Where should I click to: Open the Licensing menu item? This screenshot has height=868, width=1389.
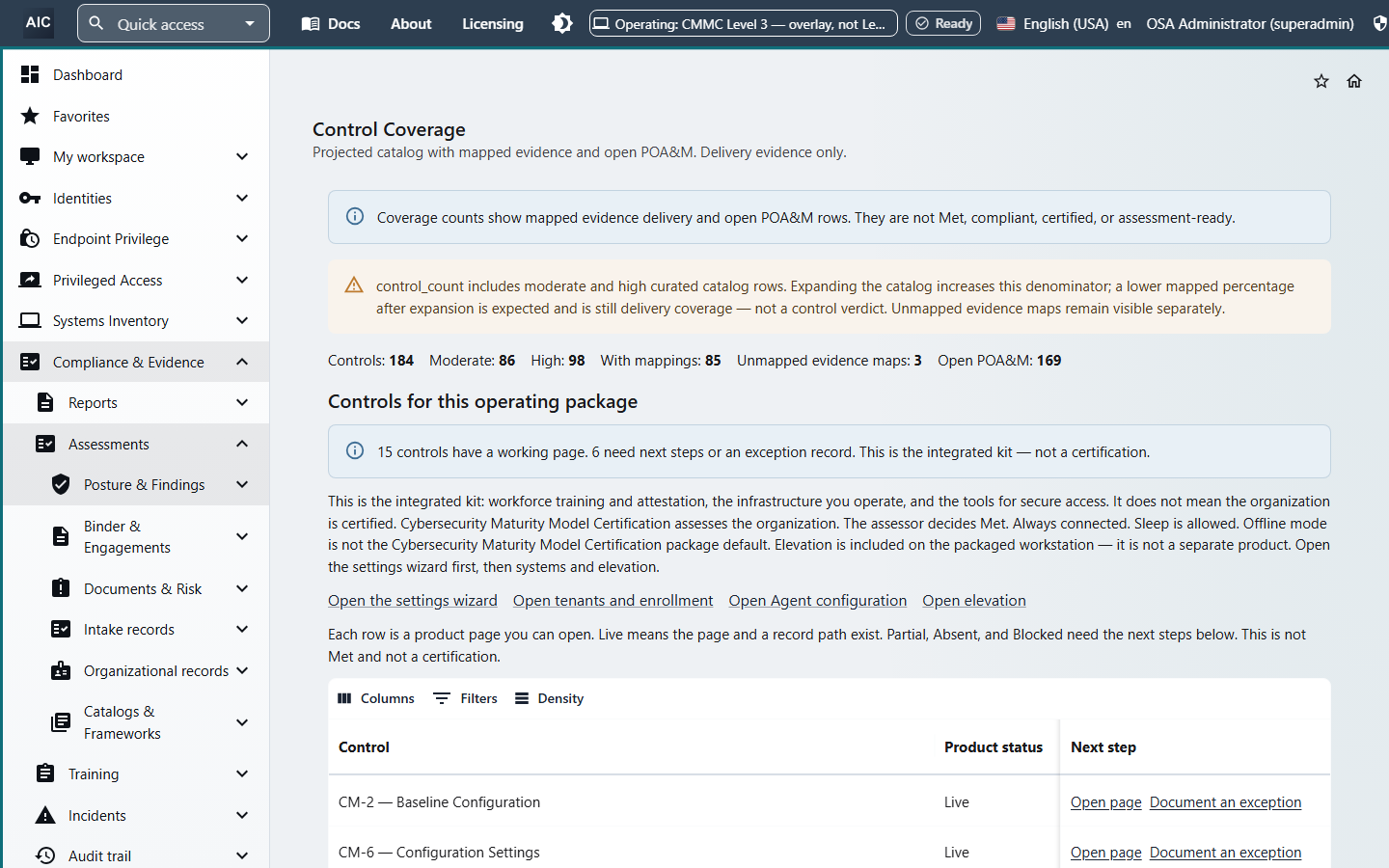[x=493, y=23]
